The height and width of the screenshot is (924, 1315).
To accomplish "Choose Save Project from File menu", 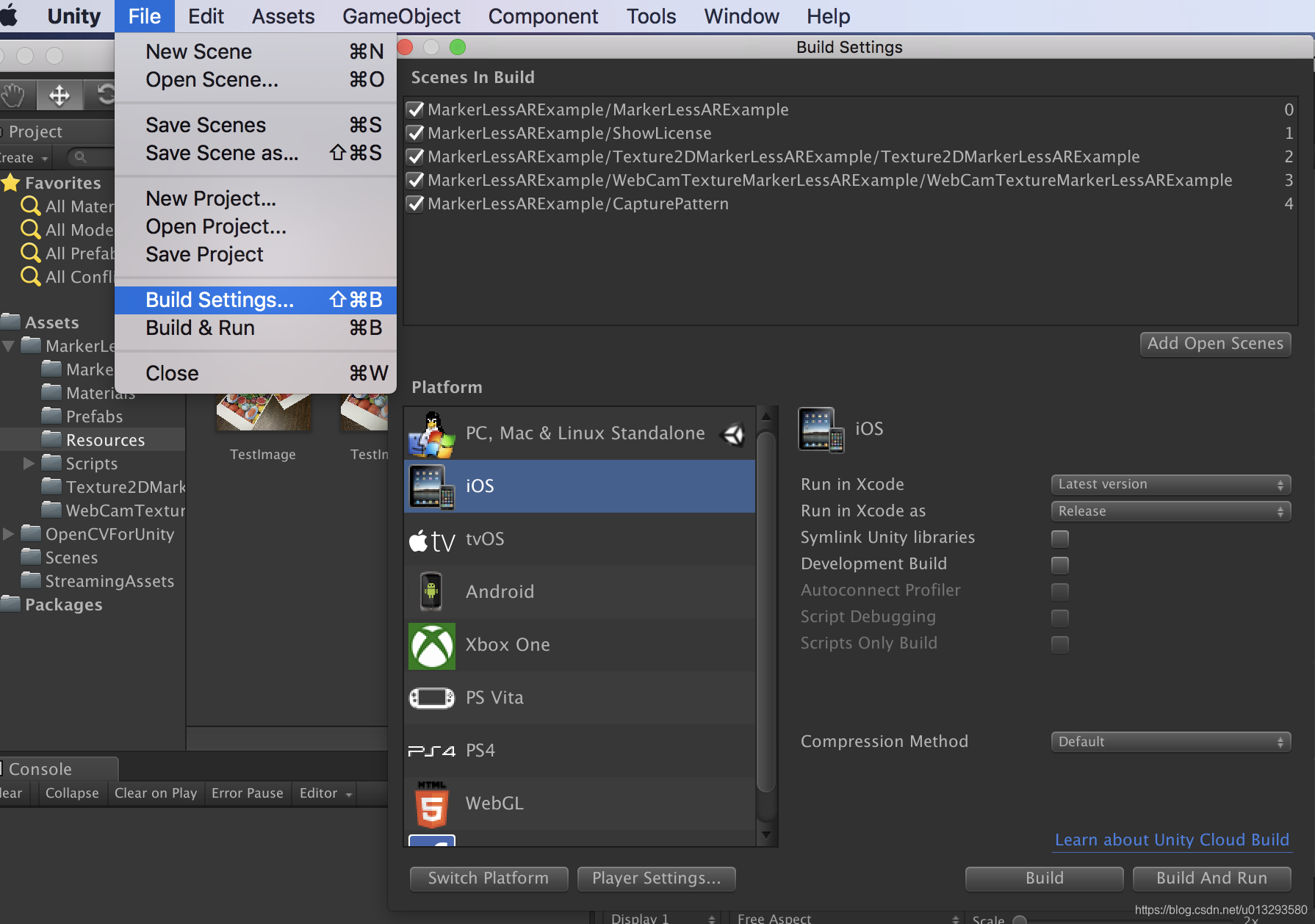I will pyautogui.click(x=256, y=254).
